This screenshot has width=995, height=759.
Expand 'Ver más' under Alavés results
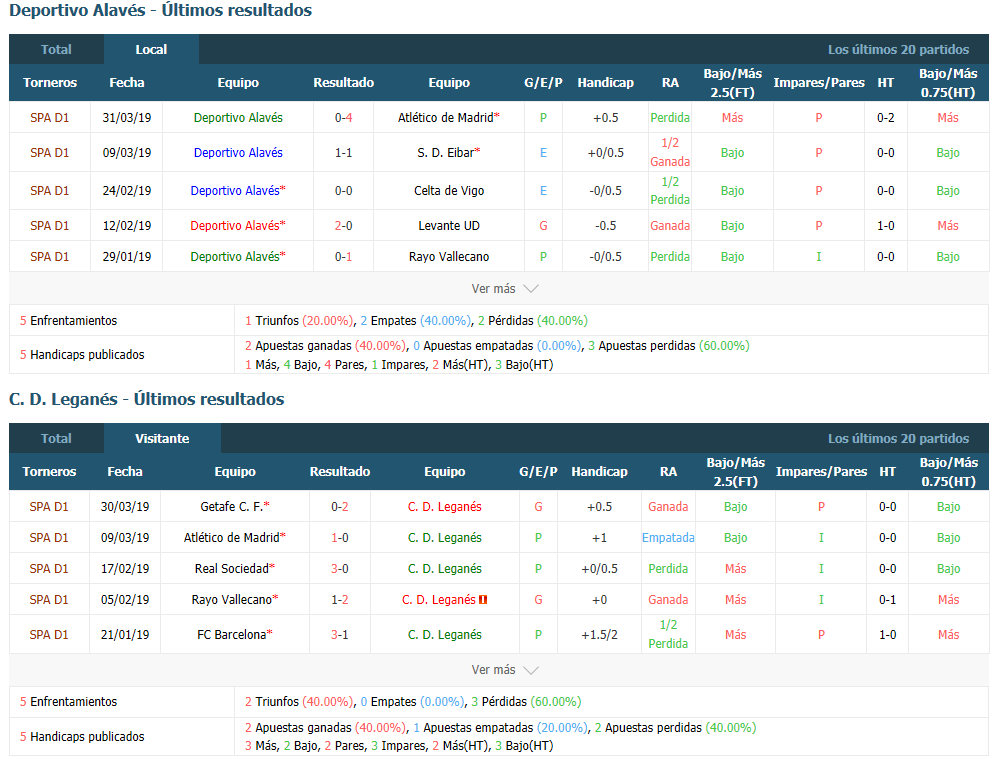click(504, 289)
